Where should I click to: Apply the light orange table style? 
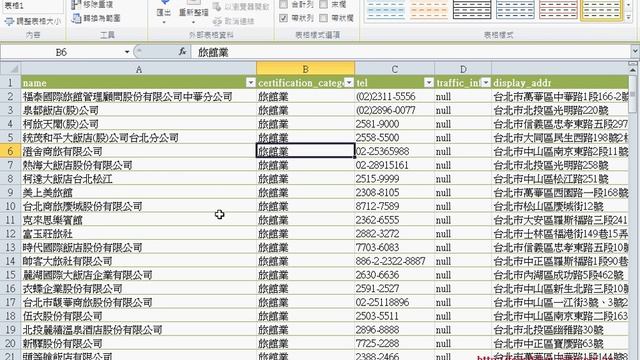tap(429, 10)
